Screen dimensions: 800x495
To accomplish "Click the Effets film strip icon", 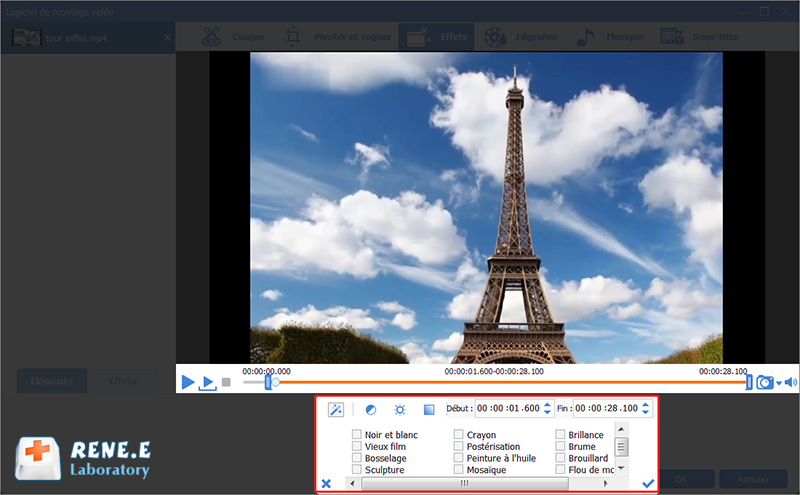I will point(417,37).
